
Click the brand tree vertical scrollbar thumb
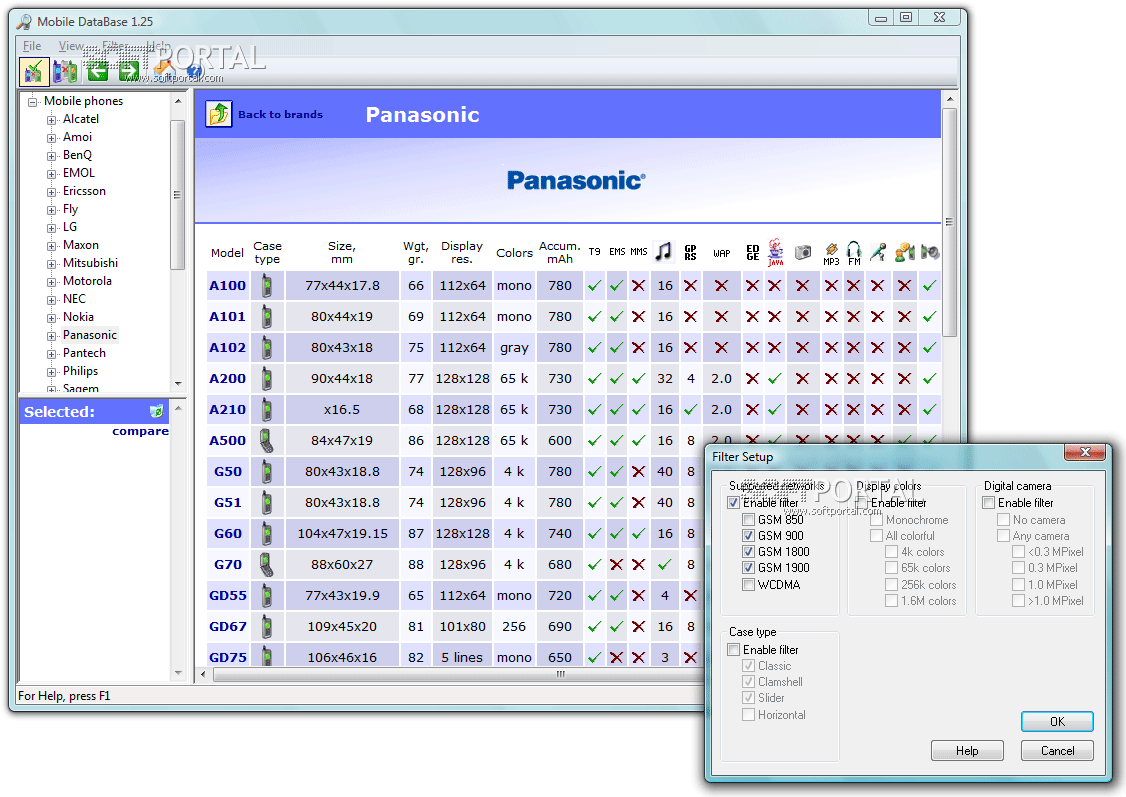pos(177,195)
